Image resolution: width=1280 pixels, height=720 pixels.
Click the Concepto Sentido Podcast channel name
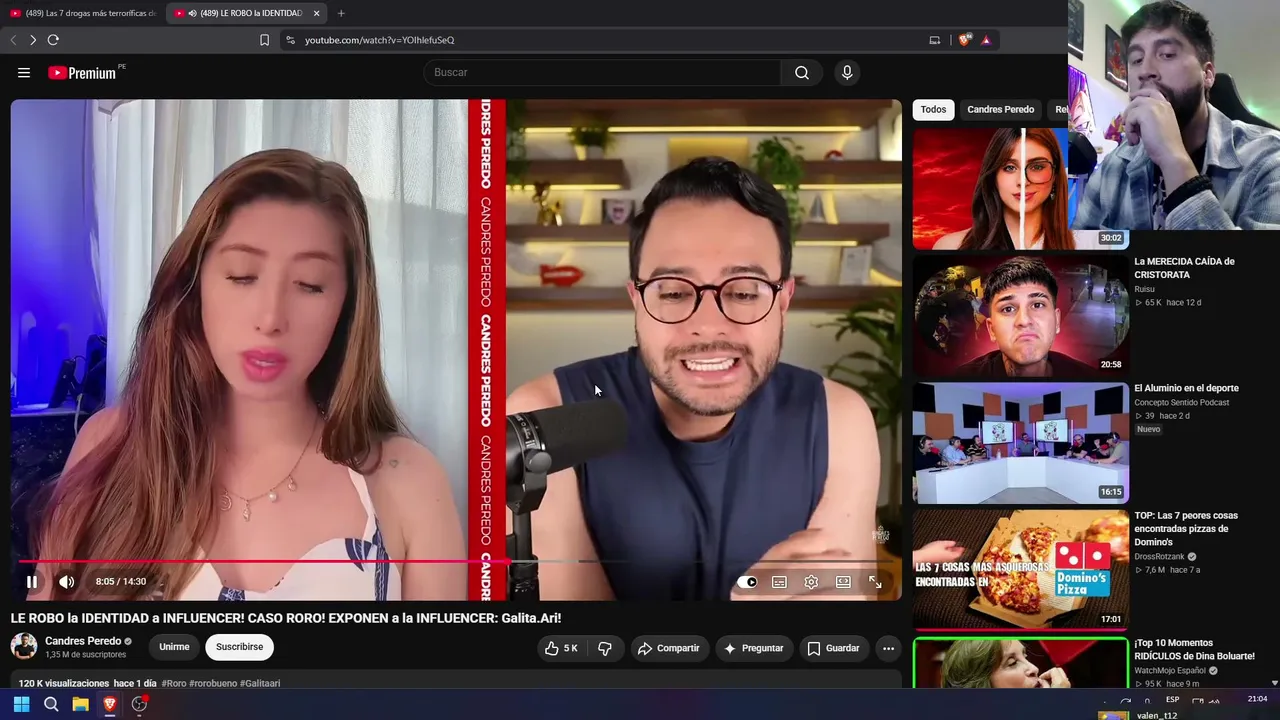click(x=1181, y=403)
